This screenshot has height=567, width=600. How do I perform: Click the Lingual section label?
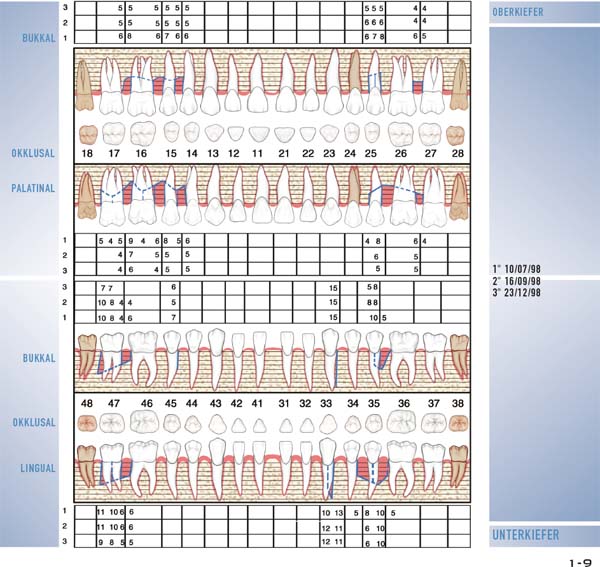pyautogui.click(x=37, y=468)
